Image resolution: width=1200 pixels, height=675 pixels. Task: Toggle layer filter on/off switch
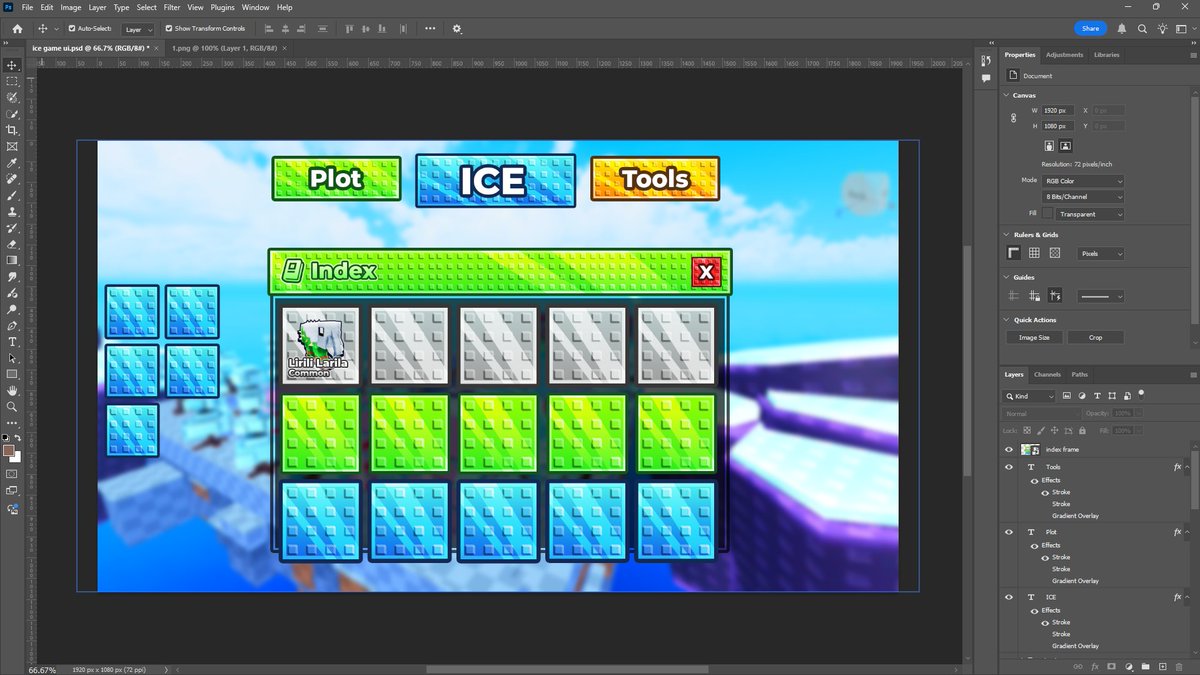(1141, 394)
